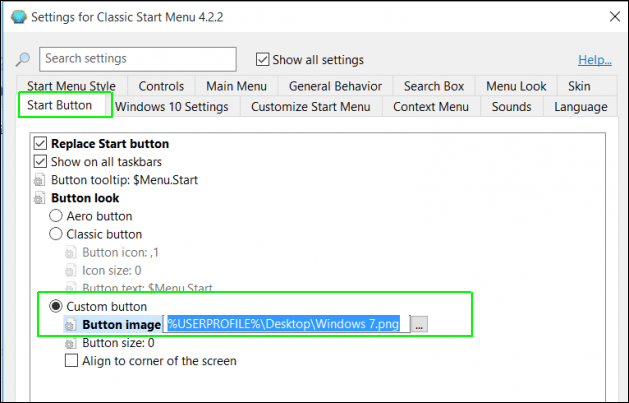Image resolution: width=629 pixels, height=403 pixels.
Task: Enable Align to corner of the screen
Action: tap(71, 361)
